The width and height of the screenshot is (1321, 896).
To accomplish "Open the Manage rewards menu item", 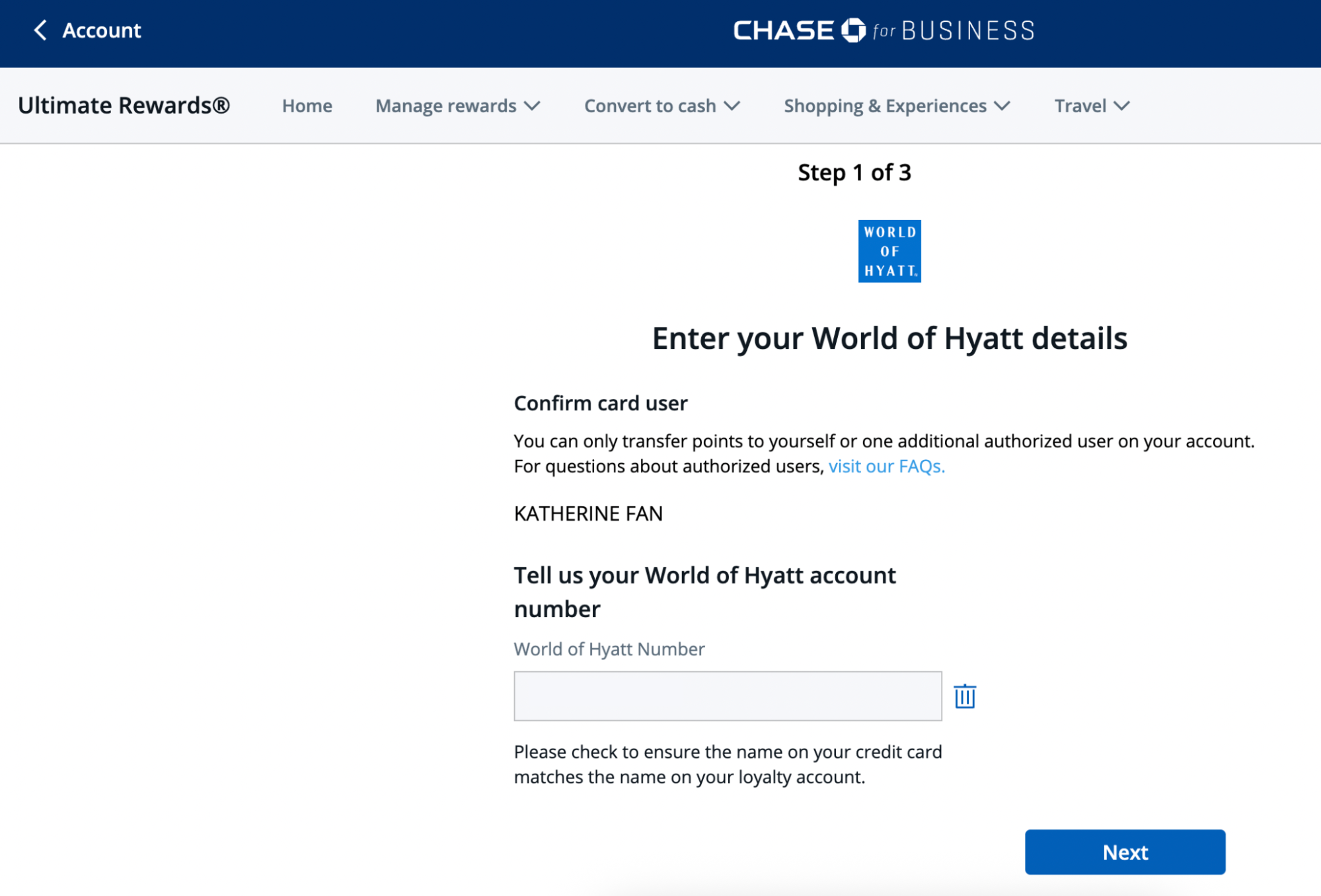I will point(445,106).
